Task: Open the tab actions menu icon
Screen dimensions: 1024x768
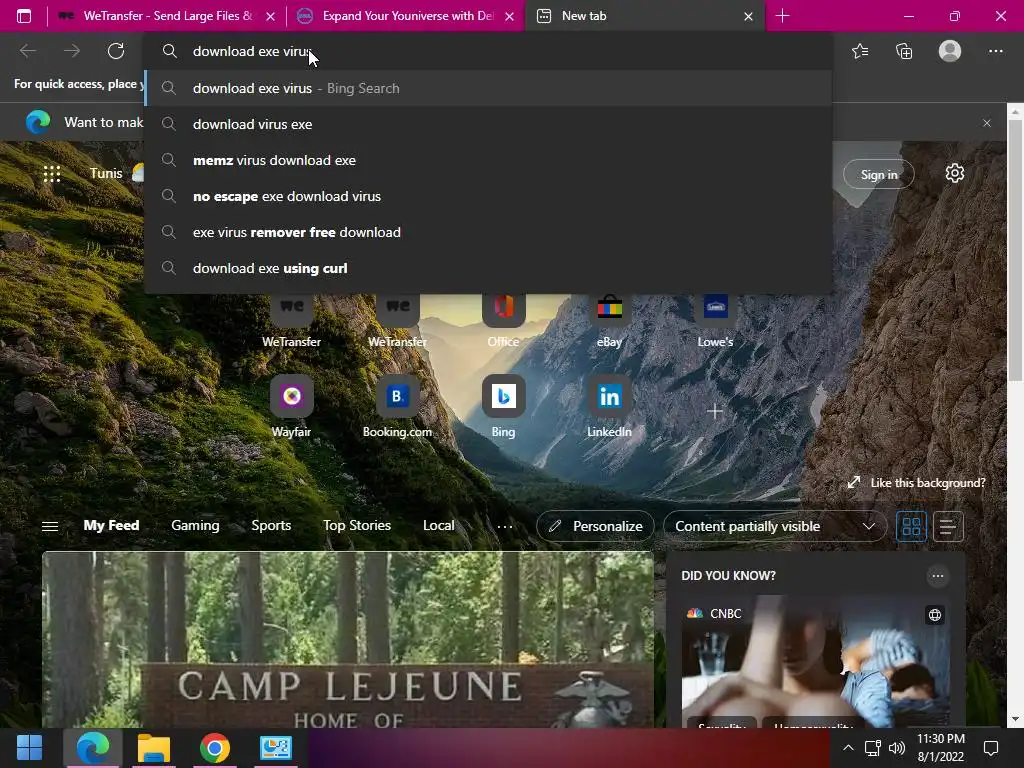Action: pyautogui.click(x=24, y=16)
